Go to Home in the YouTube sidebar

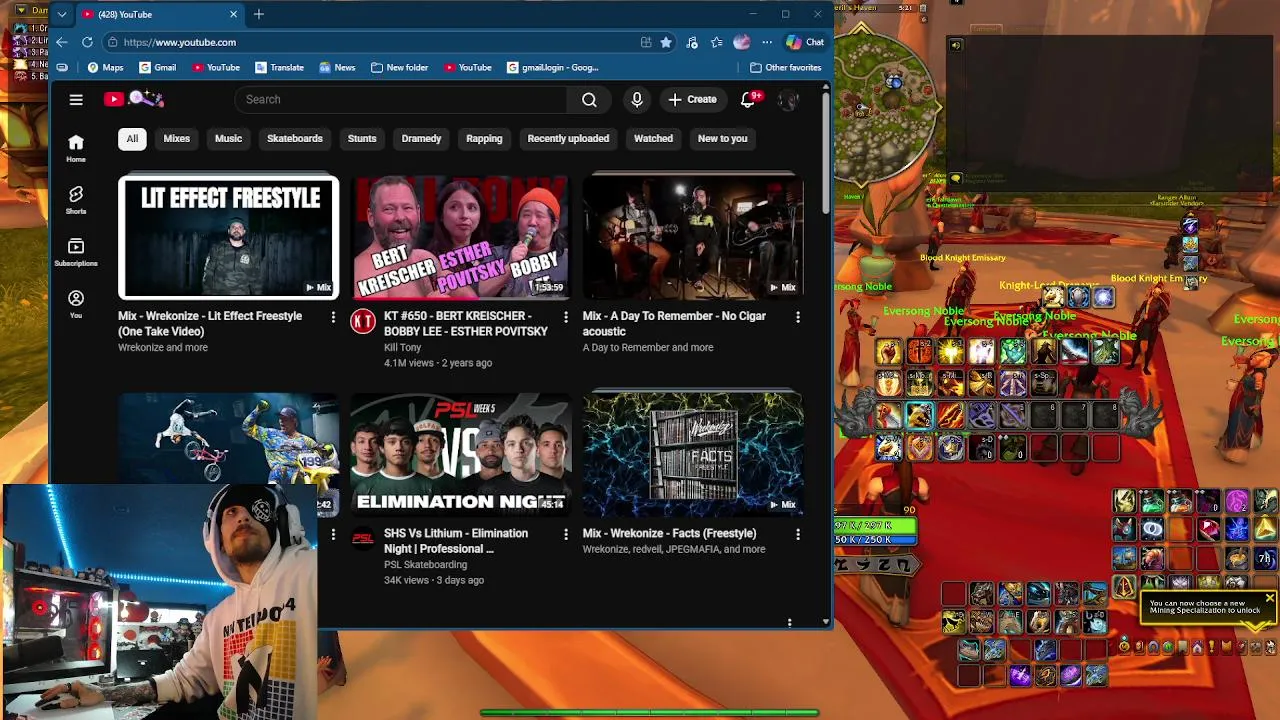click(x=76, y=147)
